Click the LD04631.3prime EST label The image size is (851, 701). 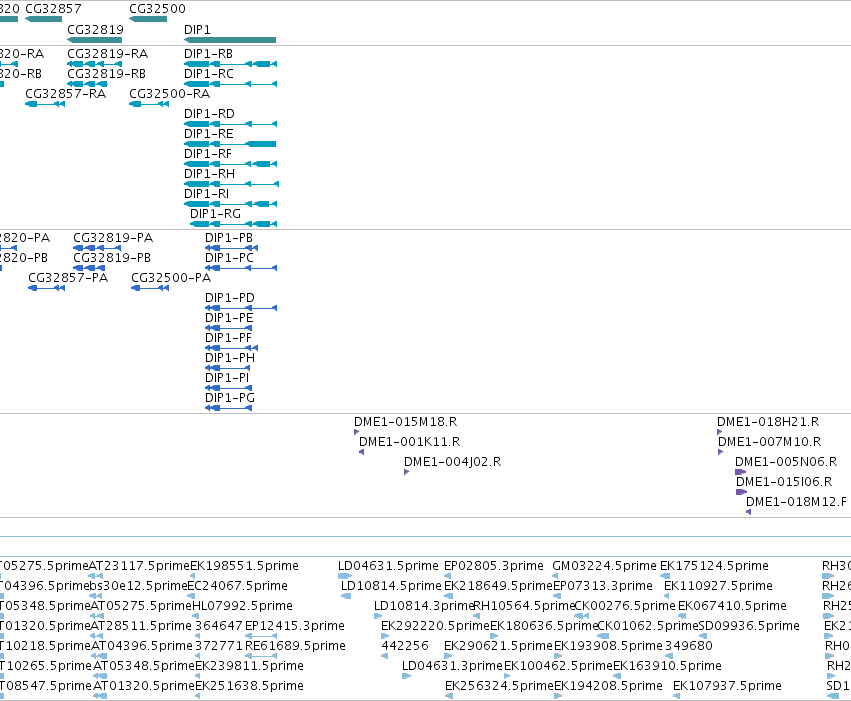point(453,667)
